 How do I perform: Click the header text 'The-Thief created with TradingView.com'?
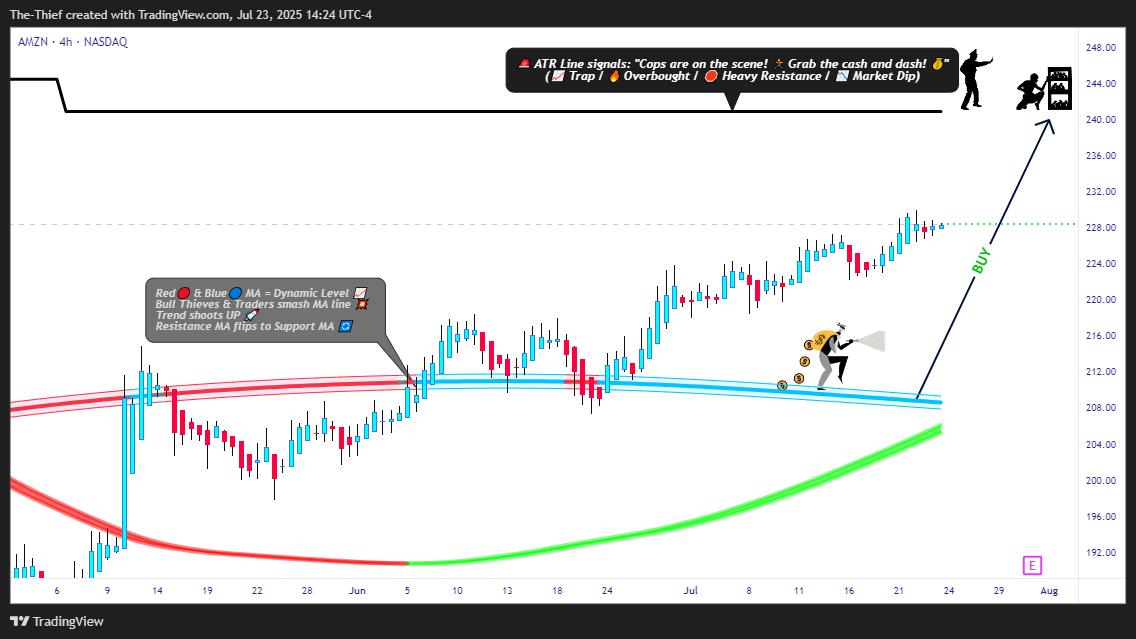120,14
